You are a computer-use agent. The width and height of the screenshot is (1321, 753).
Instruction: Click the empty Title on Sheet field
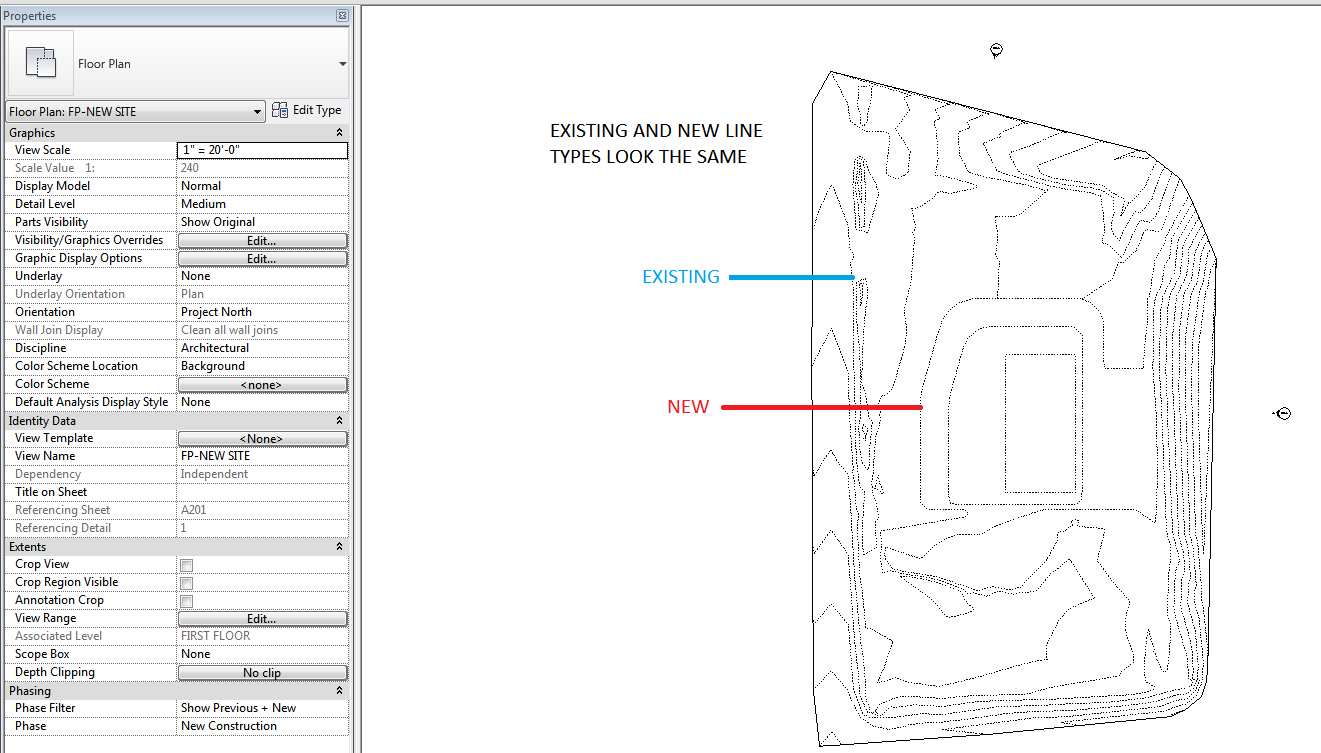point(262,492)
